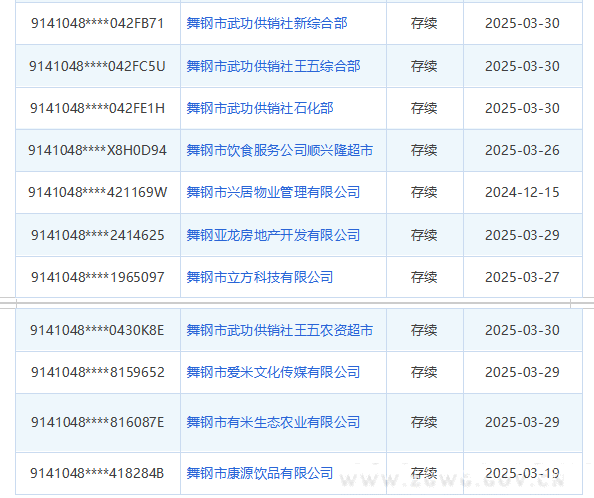Click credit code 9141048****042FB71 cell
This screenshot has height=498, width=594.
(98, 23)
